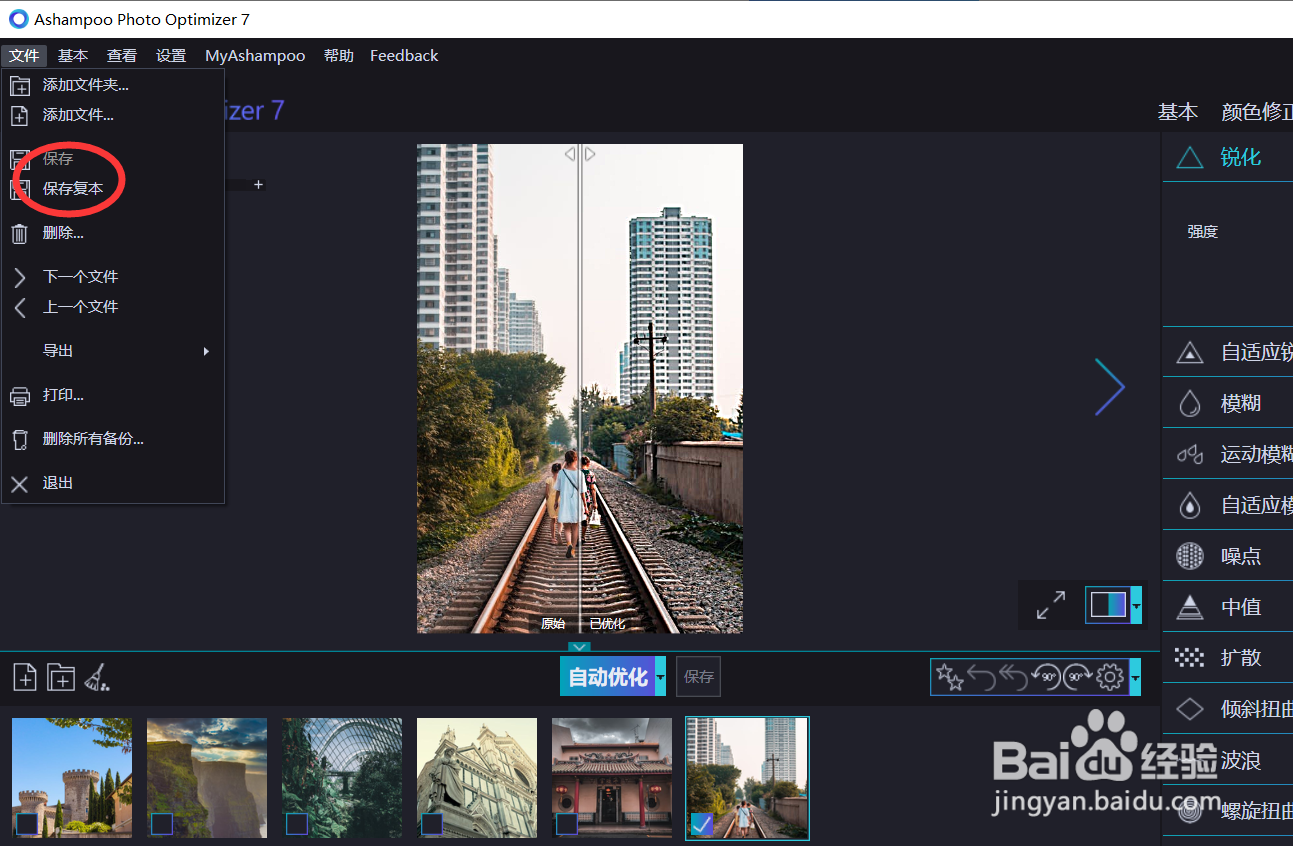The image size is (1293, 846).
Task: Select the cathedral statue photo thumbnail
Action: pyautogui.click(x=477, y=778)
